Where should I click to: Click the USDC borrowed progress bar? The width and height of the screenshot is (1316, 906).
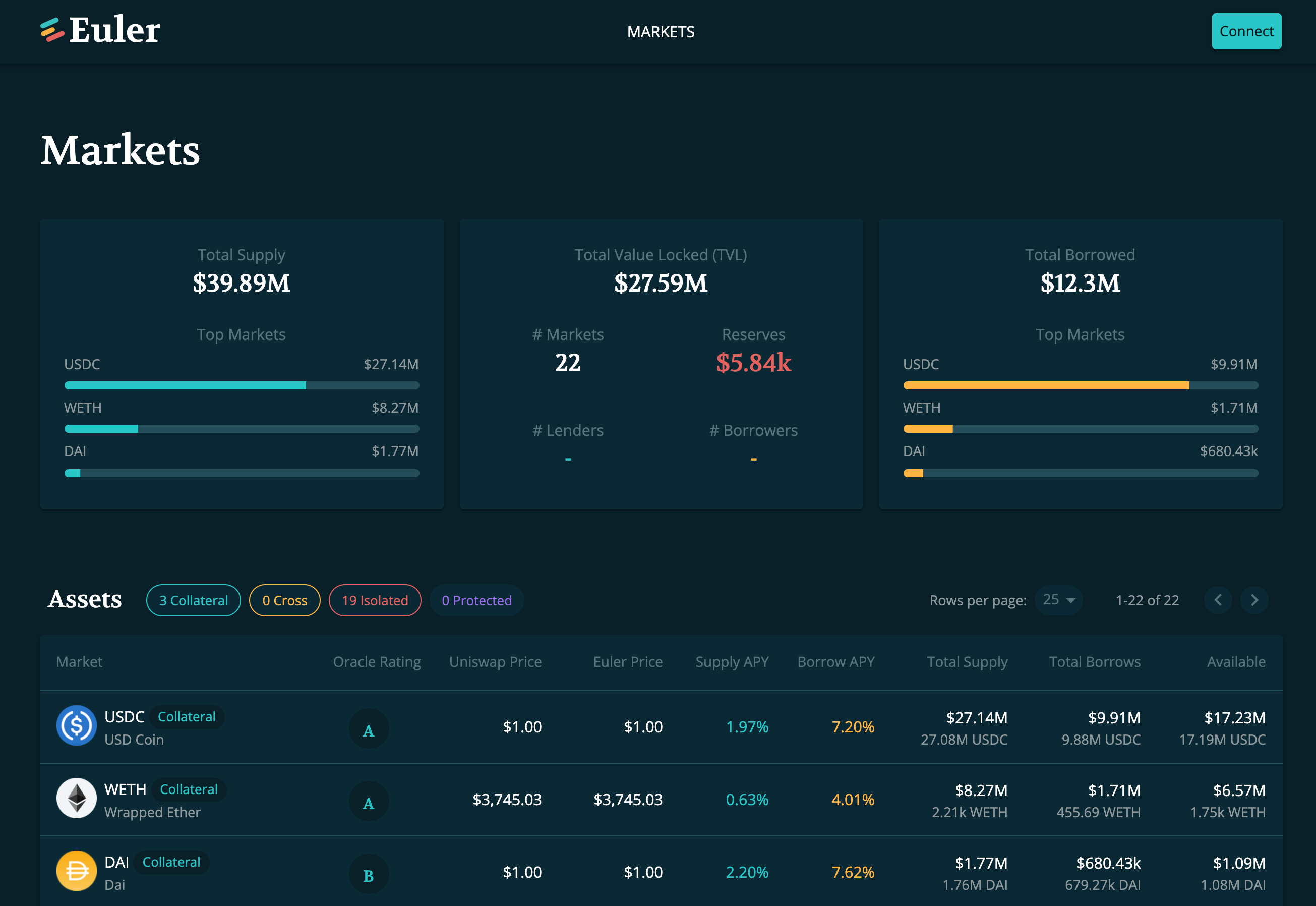pos(1081,385)
